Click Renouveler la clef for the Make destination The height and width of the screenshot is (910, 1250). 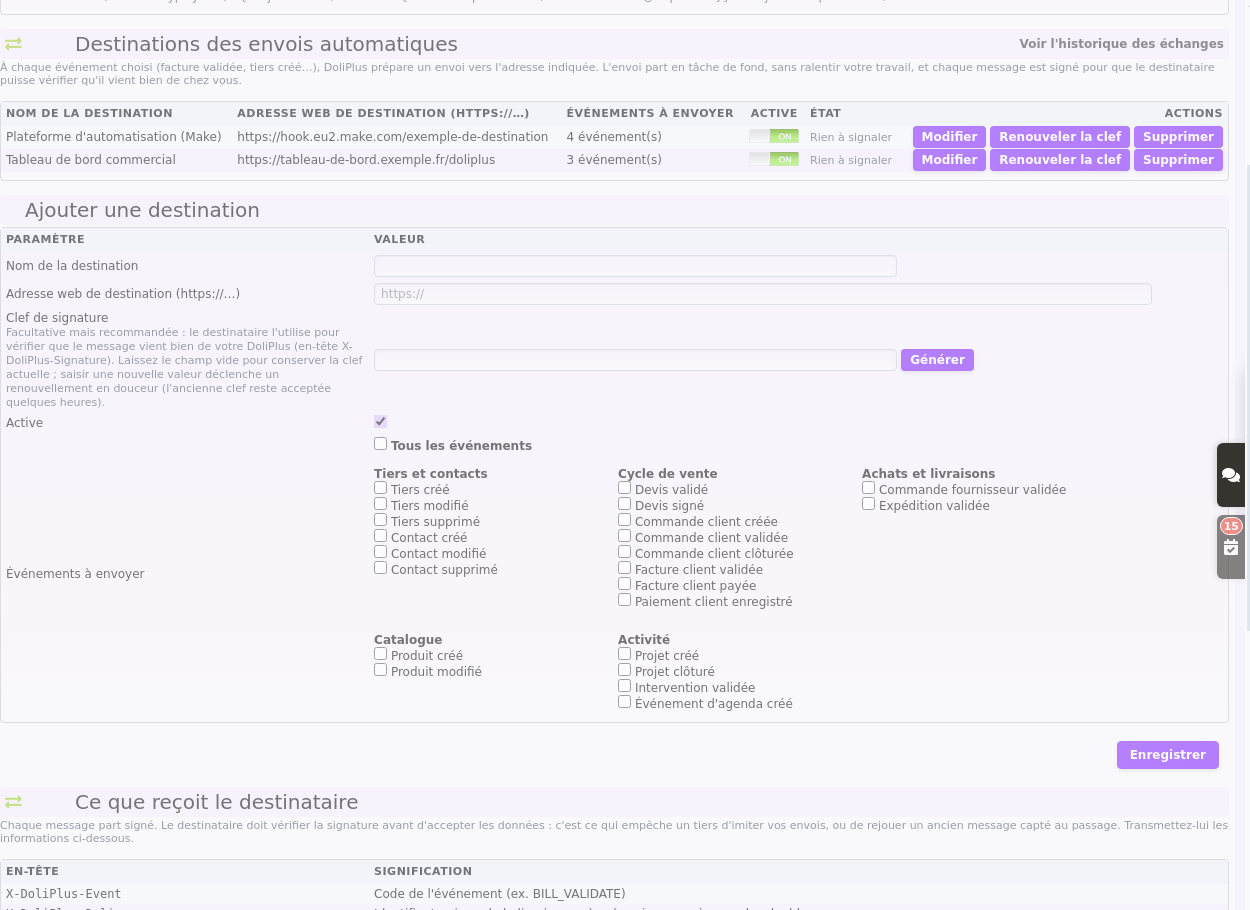[x=1060, y=137]
